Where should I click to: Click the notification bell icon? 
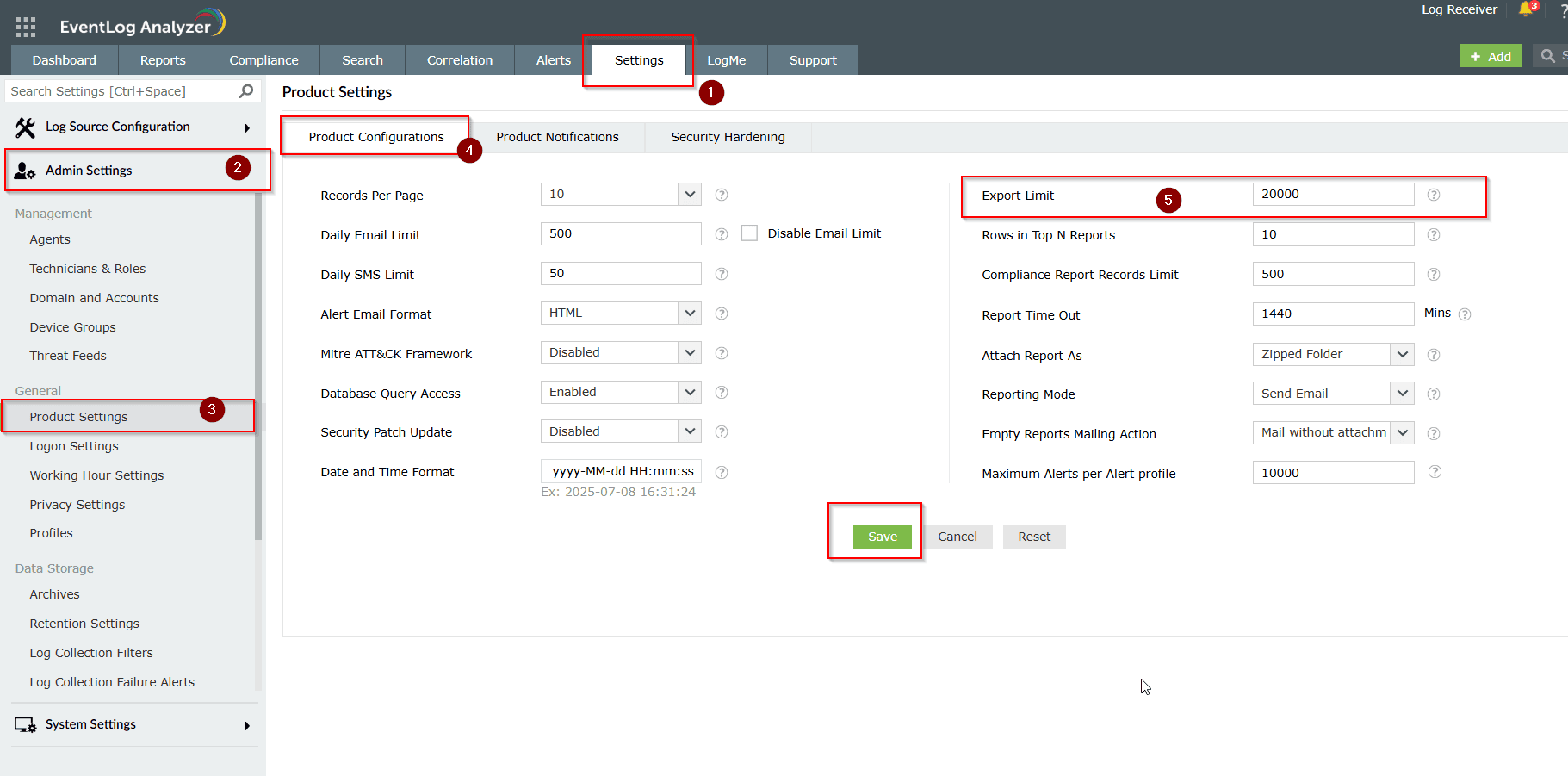click(x=1526, y=9)
